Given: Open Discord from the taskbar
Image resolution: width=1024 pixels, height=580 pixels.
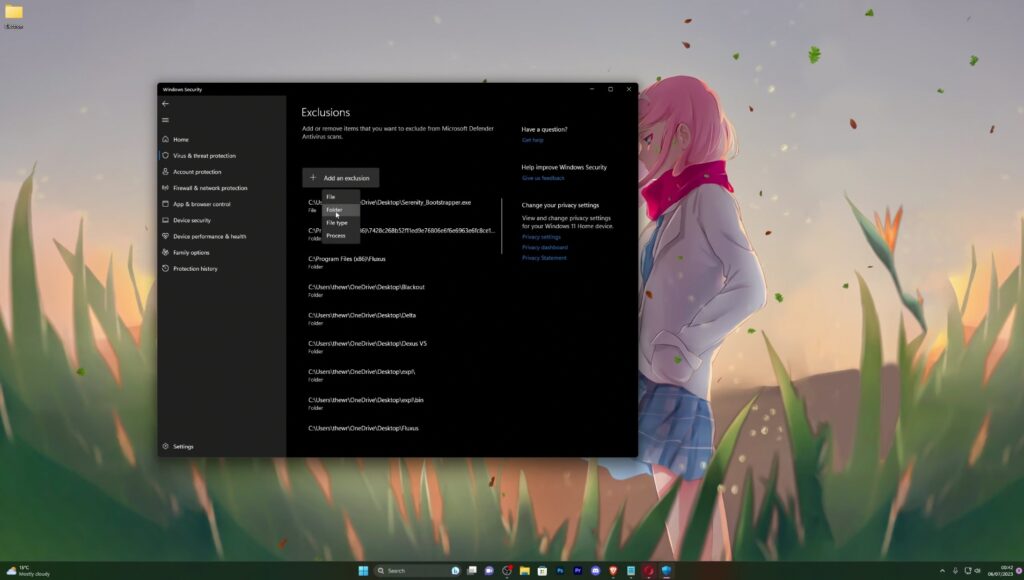Looking at the screenshot, I should 595,571.
